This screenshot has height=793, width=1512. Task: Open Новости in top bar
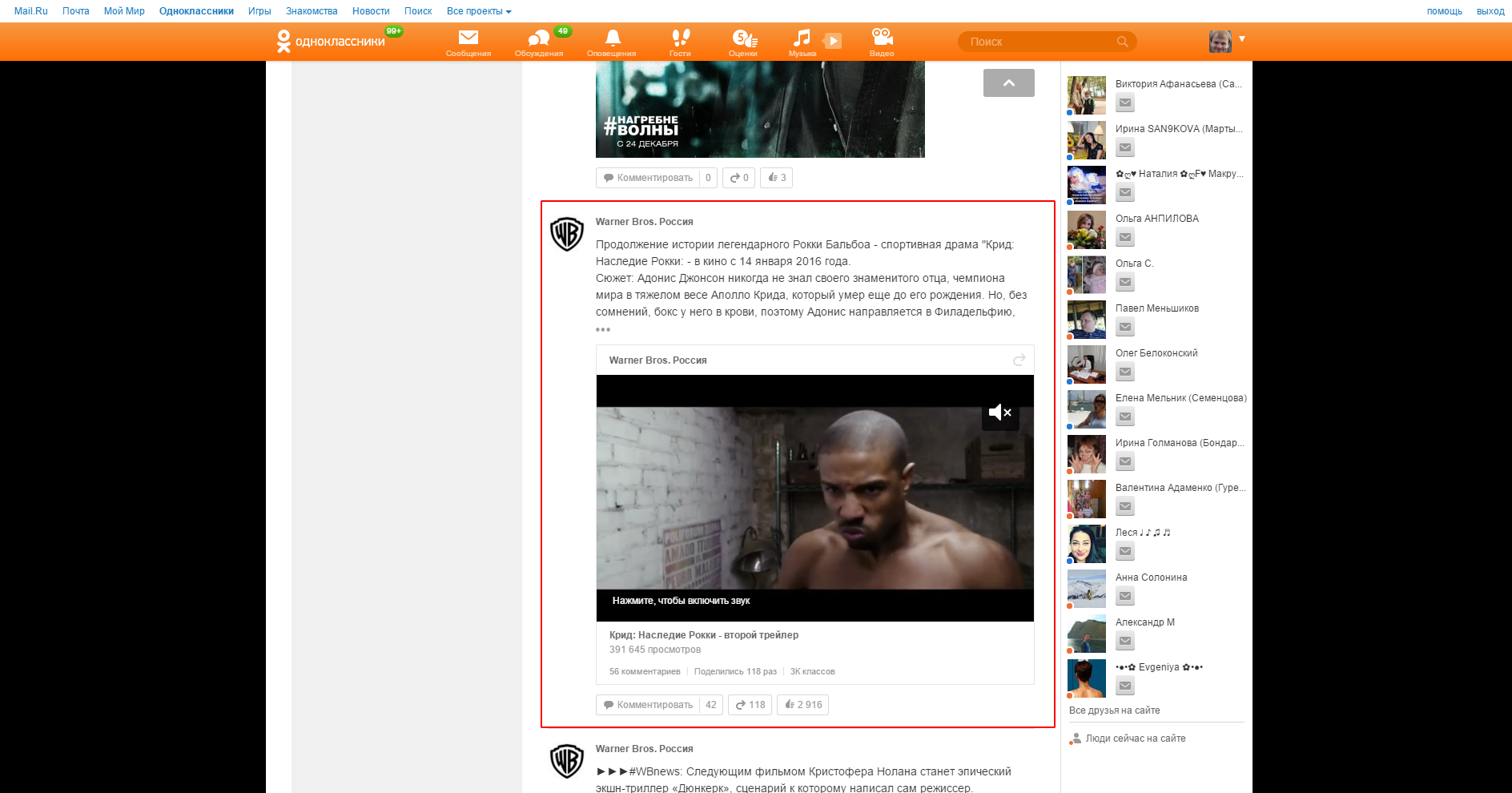371,11
